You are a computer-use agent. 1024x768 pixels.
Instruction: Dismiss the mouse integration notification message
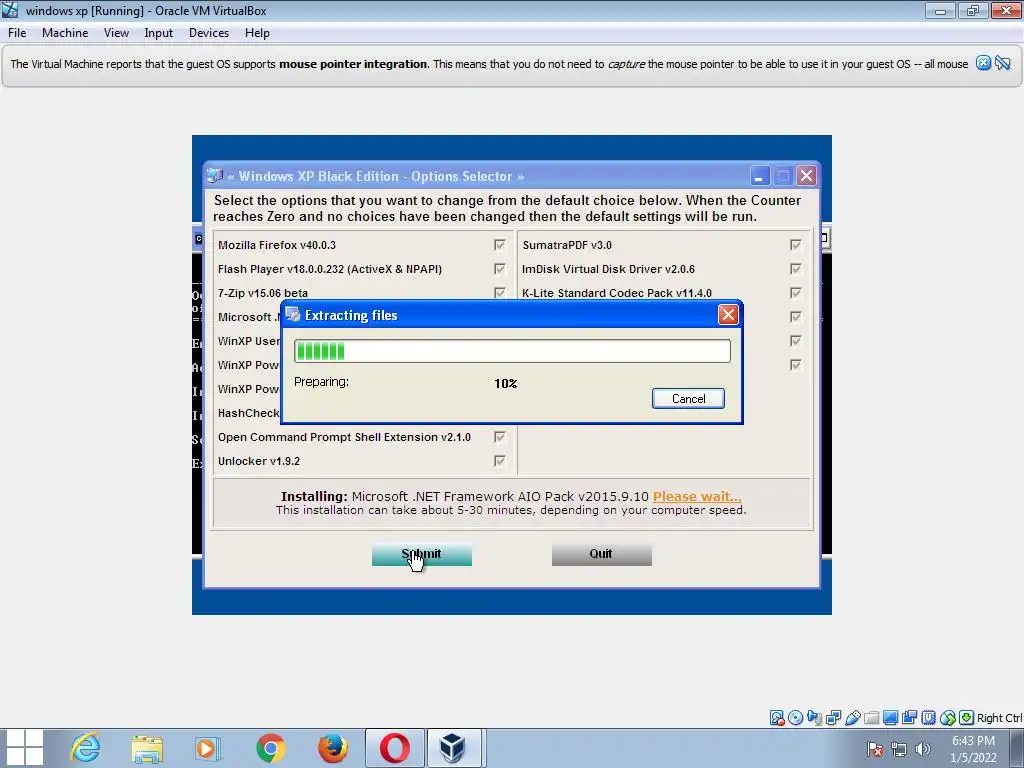point(984,63)
